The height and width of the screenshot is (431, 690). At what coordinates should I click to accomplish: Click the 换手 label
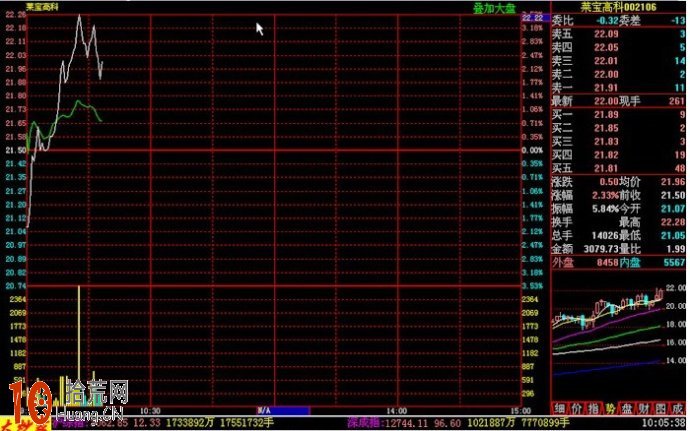click(562, 222)
